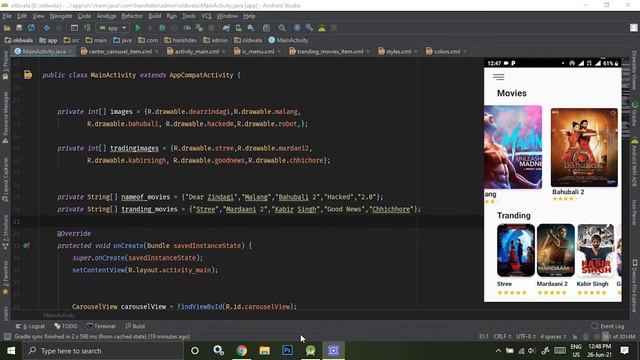
Task: Click the harshdev breadcrumb folder
Action: point(180,40)
